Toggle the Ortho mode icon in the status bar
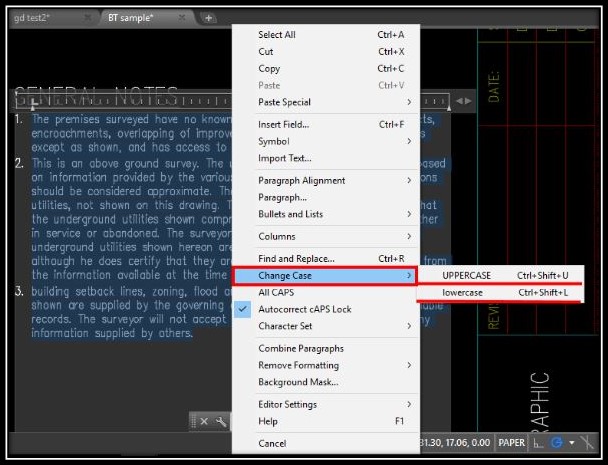The image size is (608, 465). pos(538,443)
